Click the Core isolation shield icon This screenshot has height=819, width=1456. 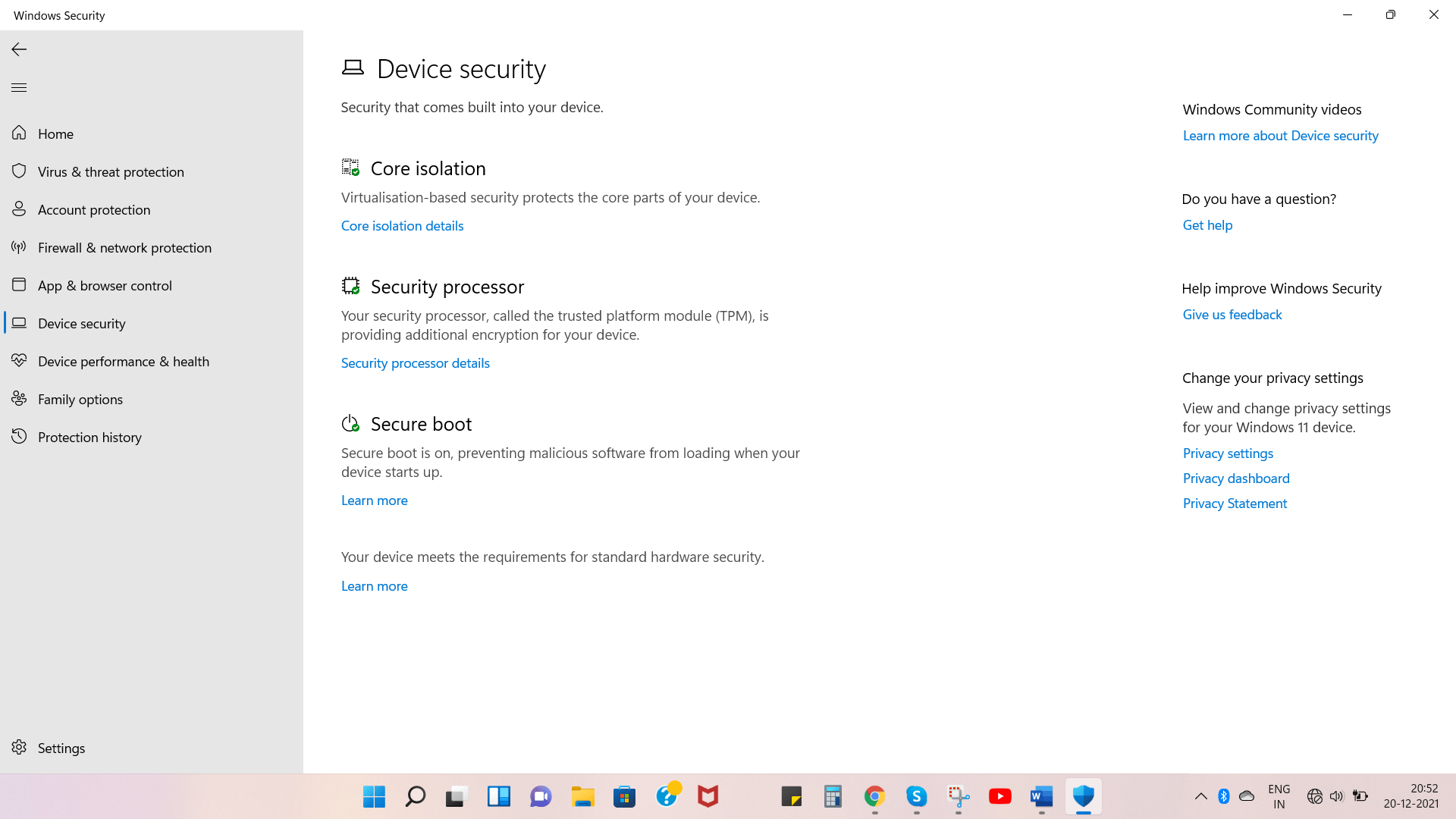[350, 166]
